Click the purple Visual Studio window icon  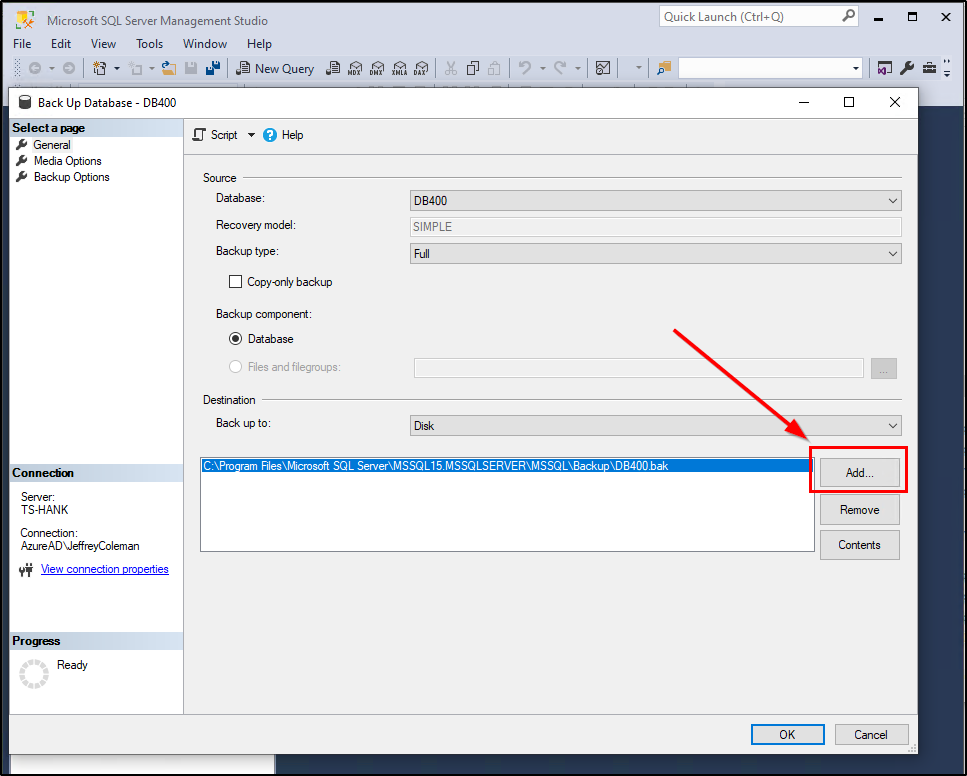click(884, 68)
